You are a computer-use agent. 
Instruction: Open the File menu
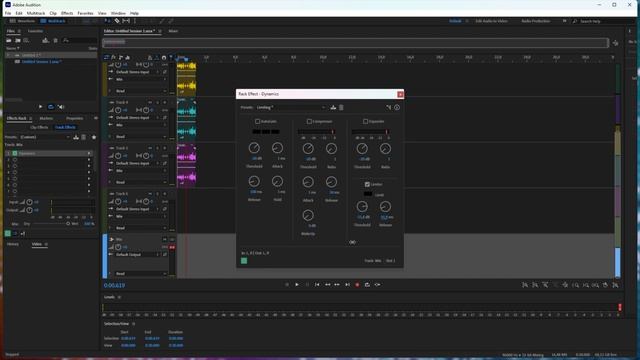point(8,13)
